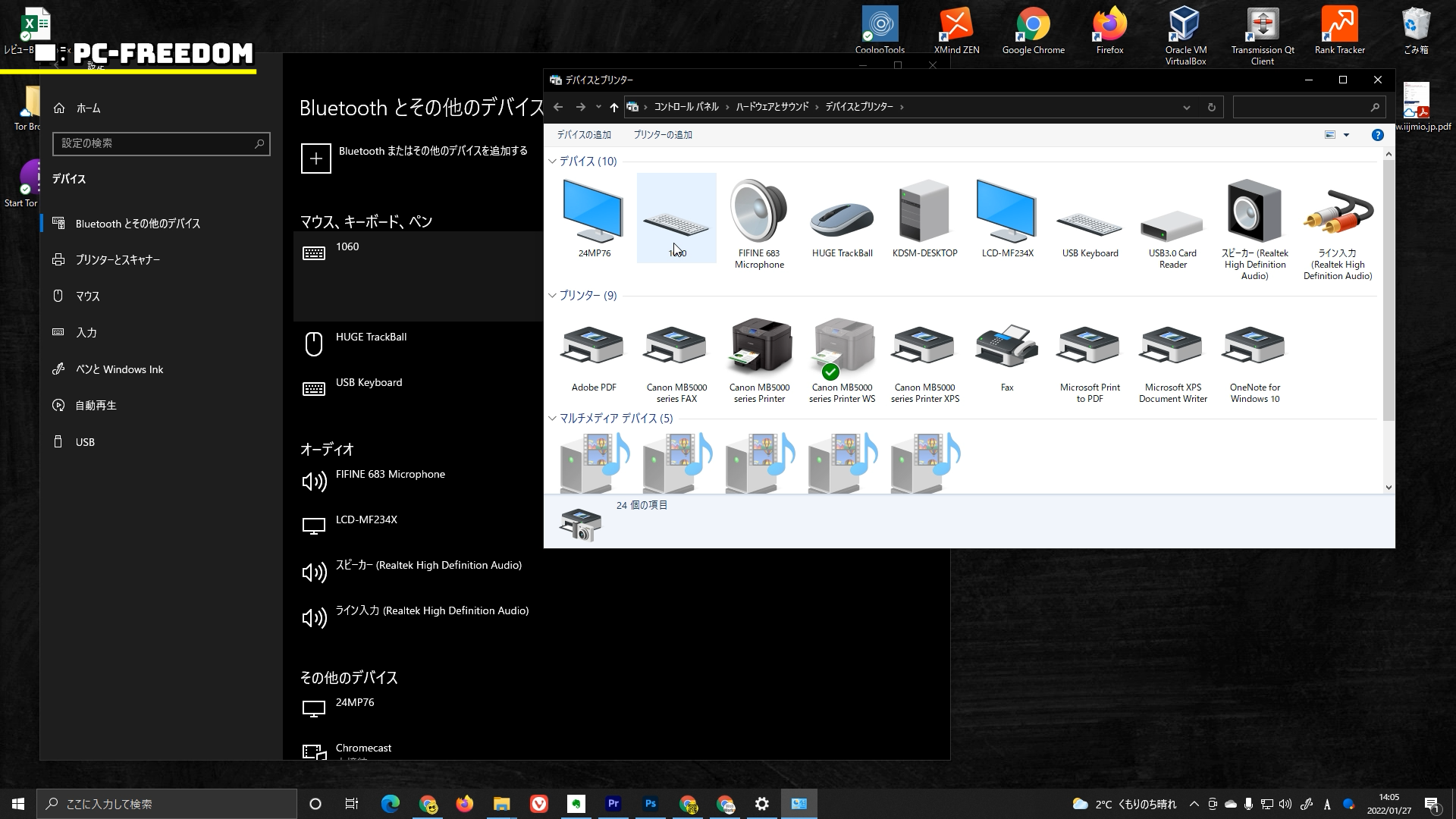Image resolution: width=1456 pixels, height=819 pixels.
Task: Collapse the デバイス (10) group
Action: 553,162
